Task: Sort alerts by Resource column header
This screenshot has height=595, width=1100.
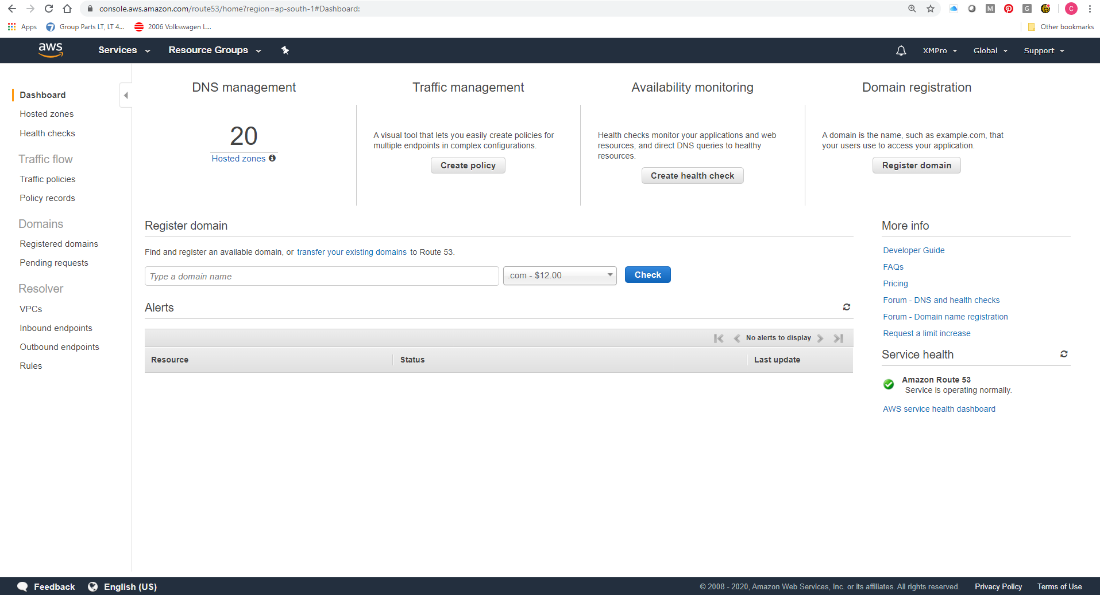Action: (170, 359)
